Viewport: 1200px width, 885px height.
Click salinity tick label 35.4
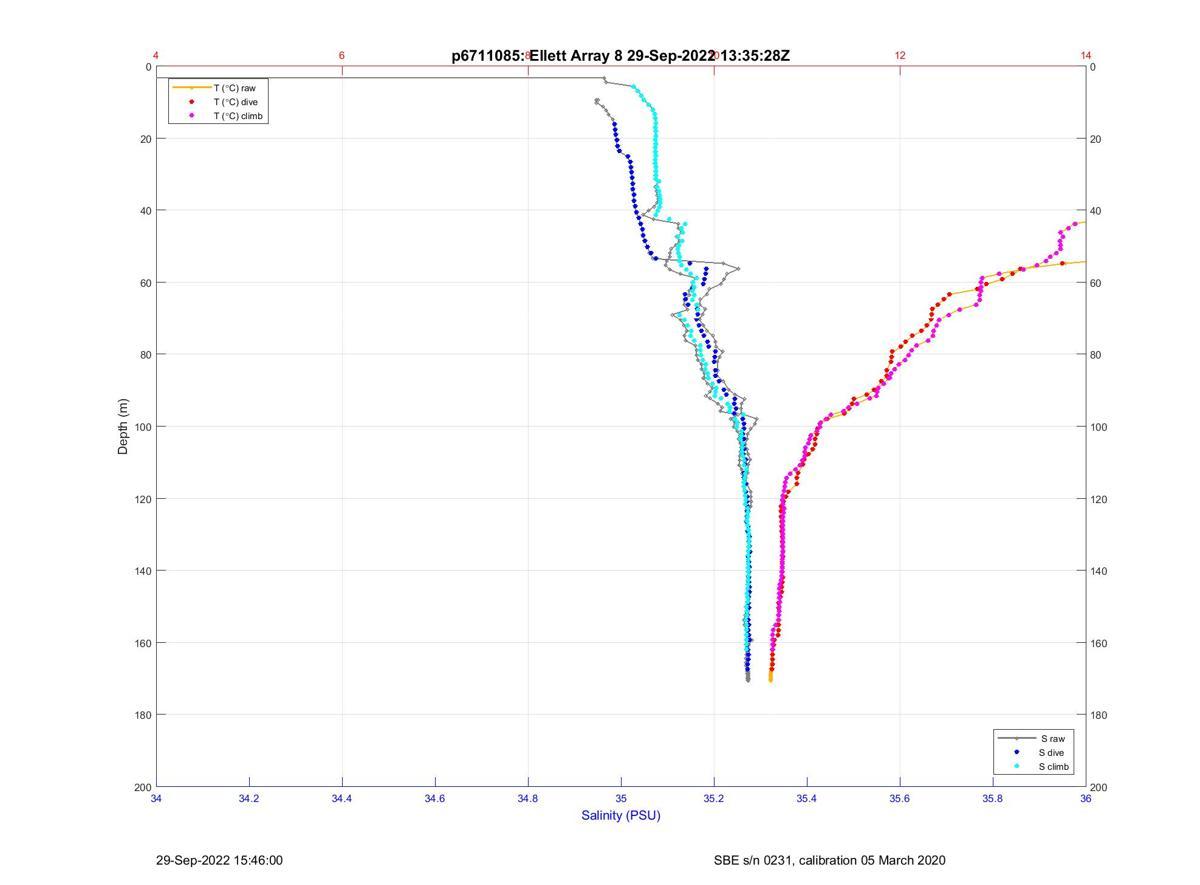click(807, 798)
